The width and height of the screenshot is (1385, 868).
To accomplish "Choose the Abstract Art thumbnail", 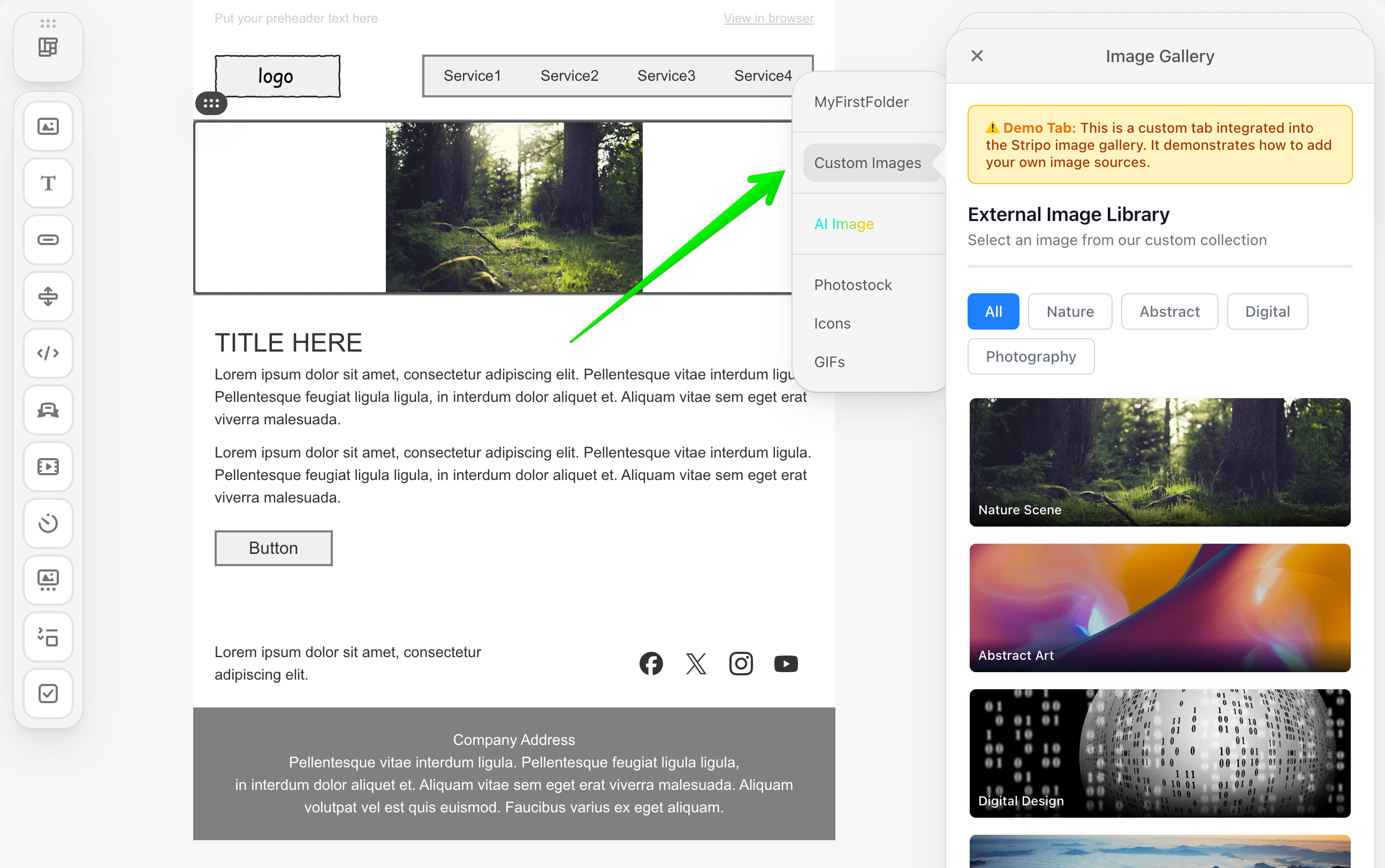I will [1159, 607].
